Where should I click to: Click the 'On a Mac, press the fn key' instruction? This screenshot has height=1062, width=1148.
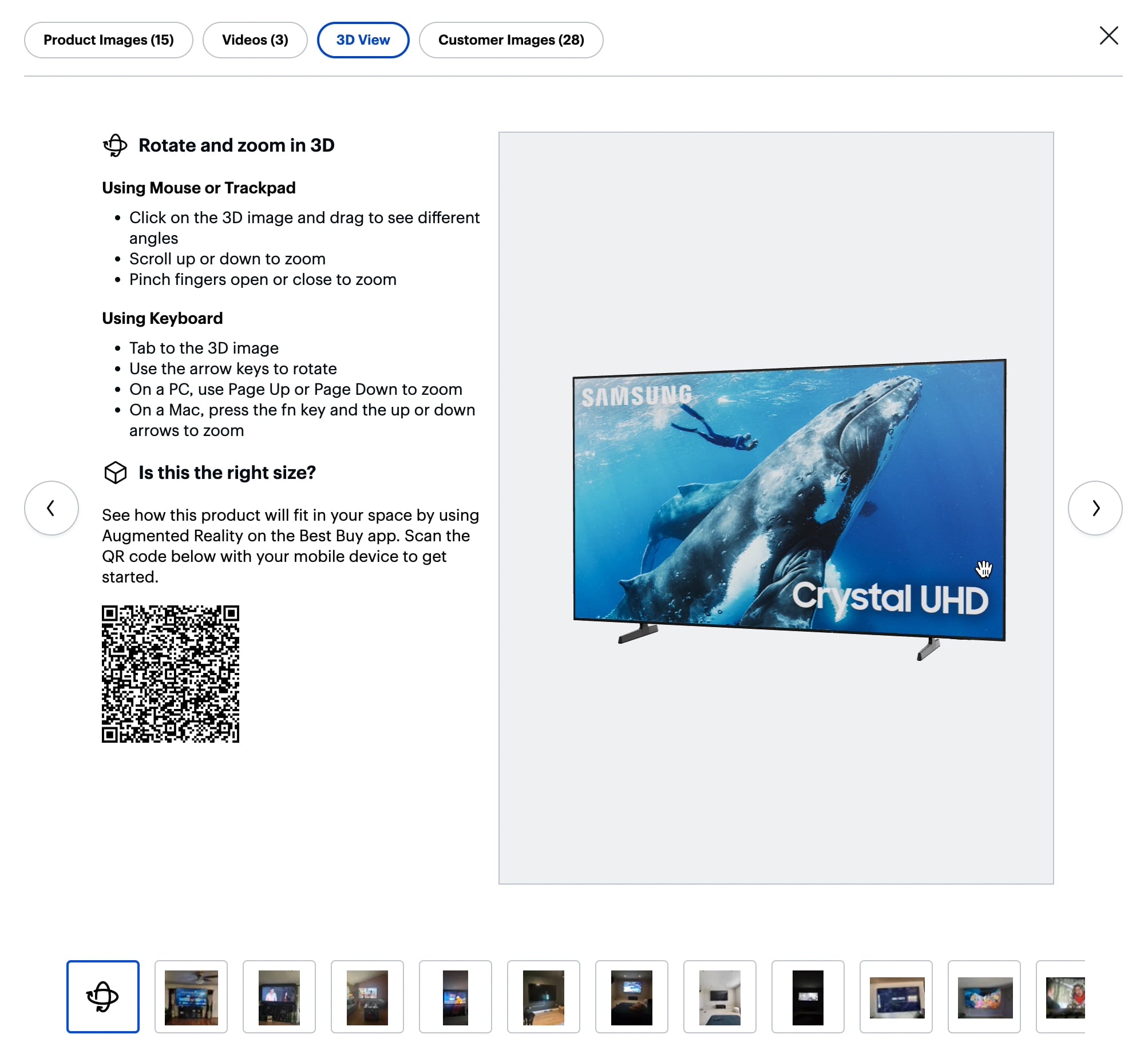(x=302, y=420)
